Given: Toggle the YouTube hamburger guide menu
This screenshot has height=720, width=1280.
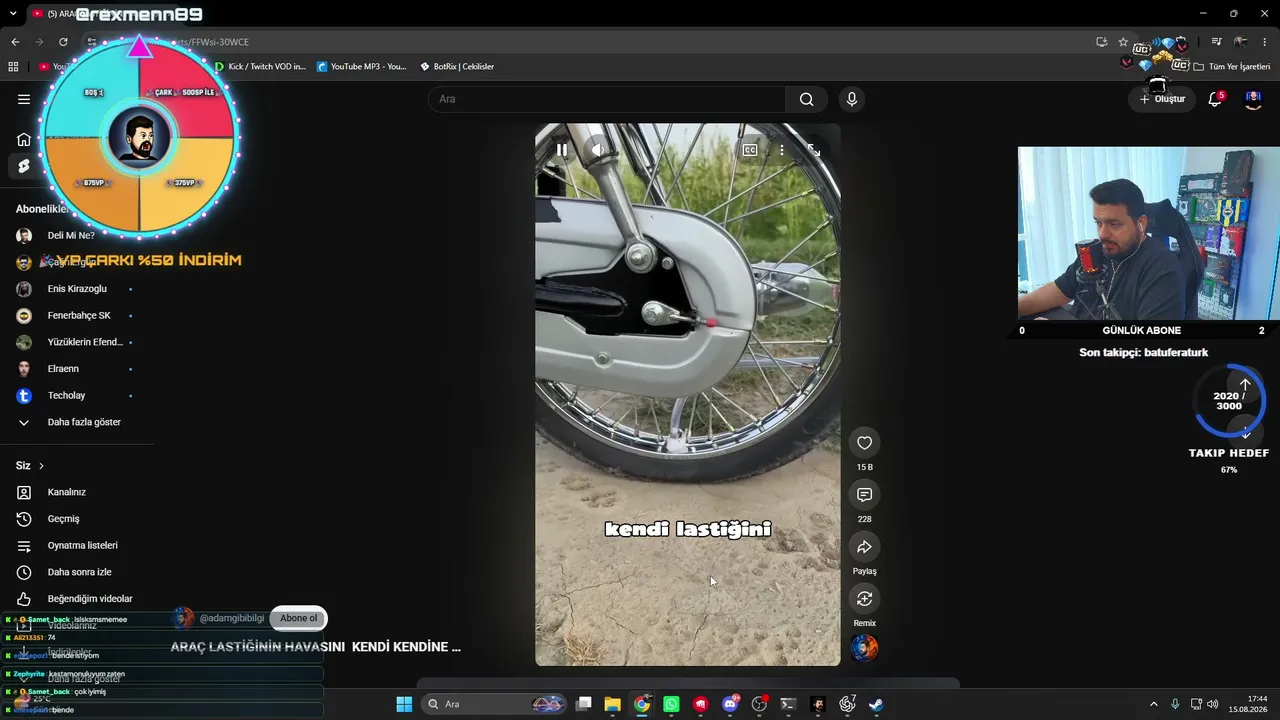Looking at the screenshot, I should pyautogui.click(x=24, y=99).
